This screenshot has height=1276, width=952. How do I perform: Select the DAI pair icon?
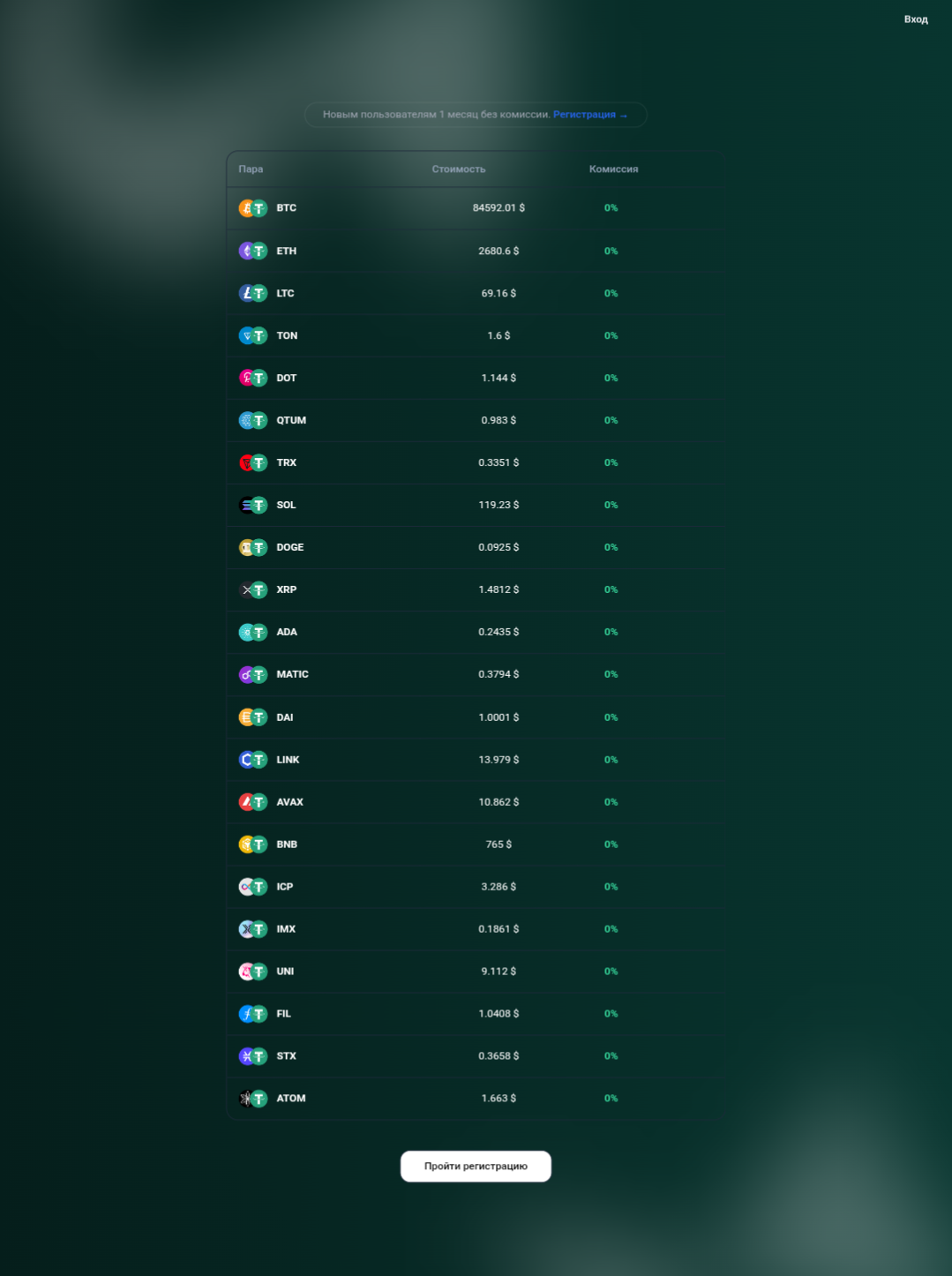point(252,717)
